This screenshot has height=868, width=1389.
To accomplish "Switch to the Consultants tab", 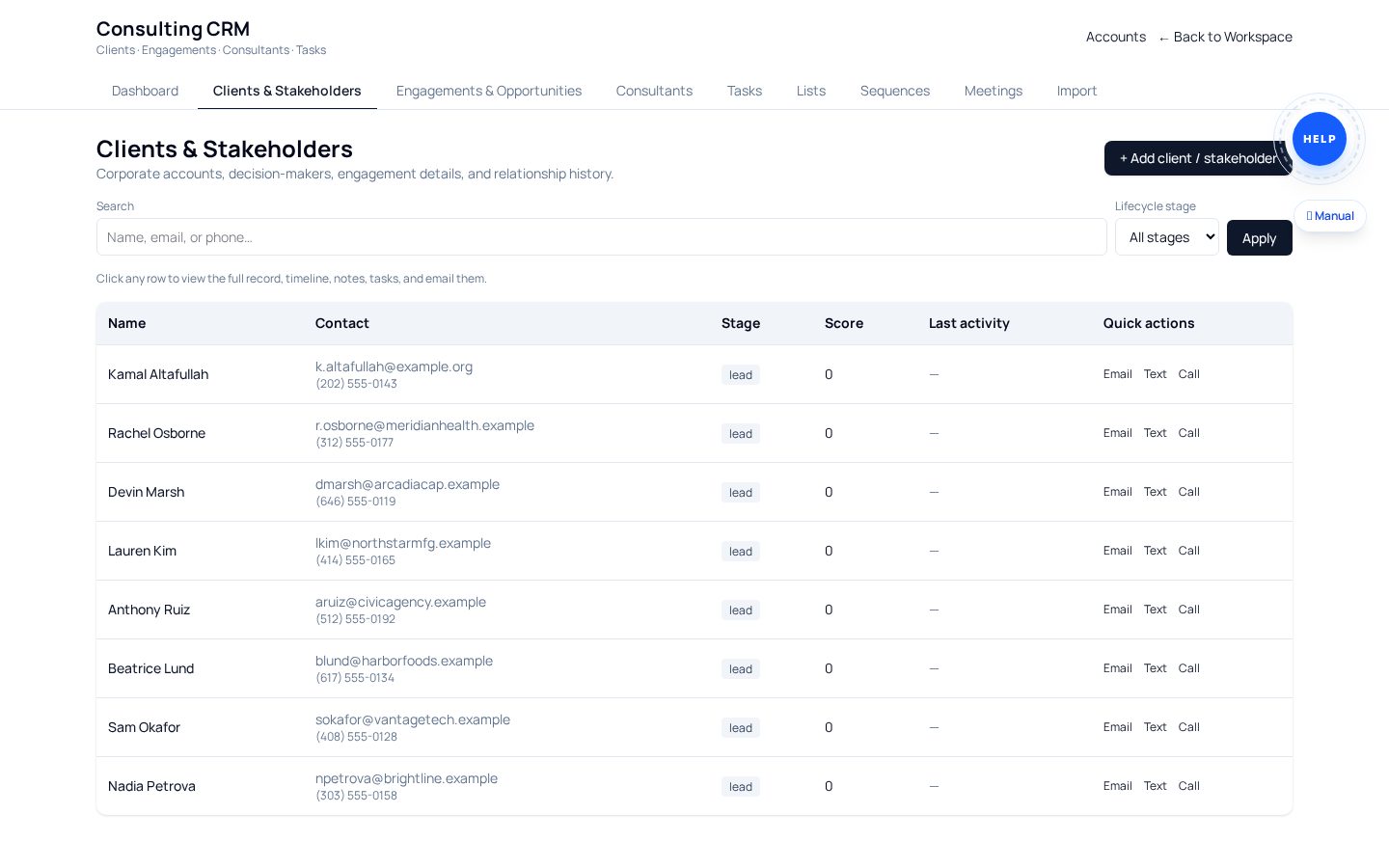I will (x=654, y=91).
